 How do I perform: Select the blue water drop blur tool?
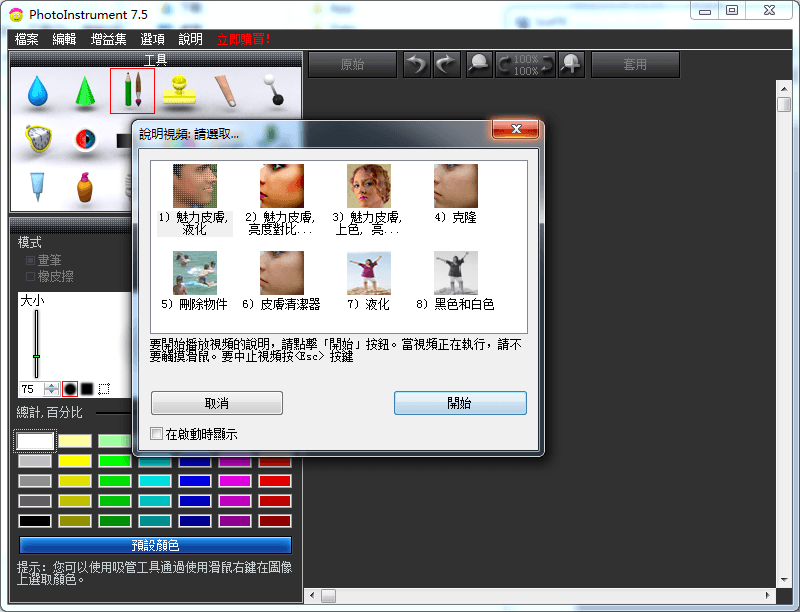[x=38, y=91]
